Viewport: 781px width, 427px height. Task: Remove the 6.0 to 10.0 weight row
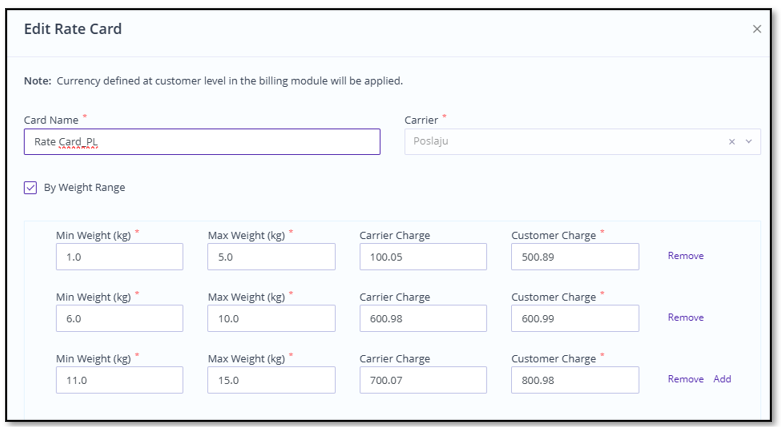[x=685, y=317]
